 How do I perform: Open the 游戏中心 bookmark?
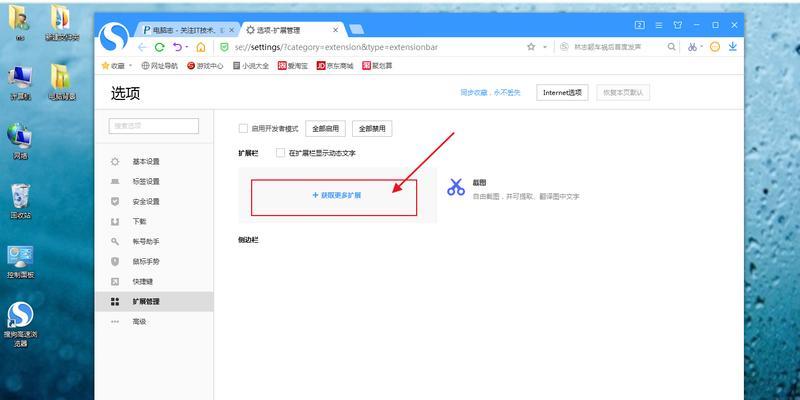pyautogui.click(x=205, y=66)
